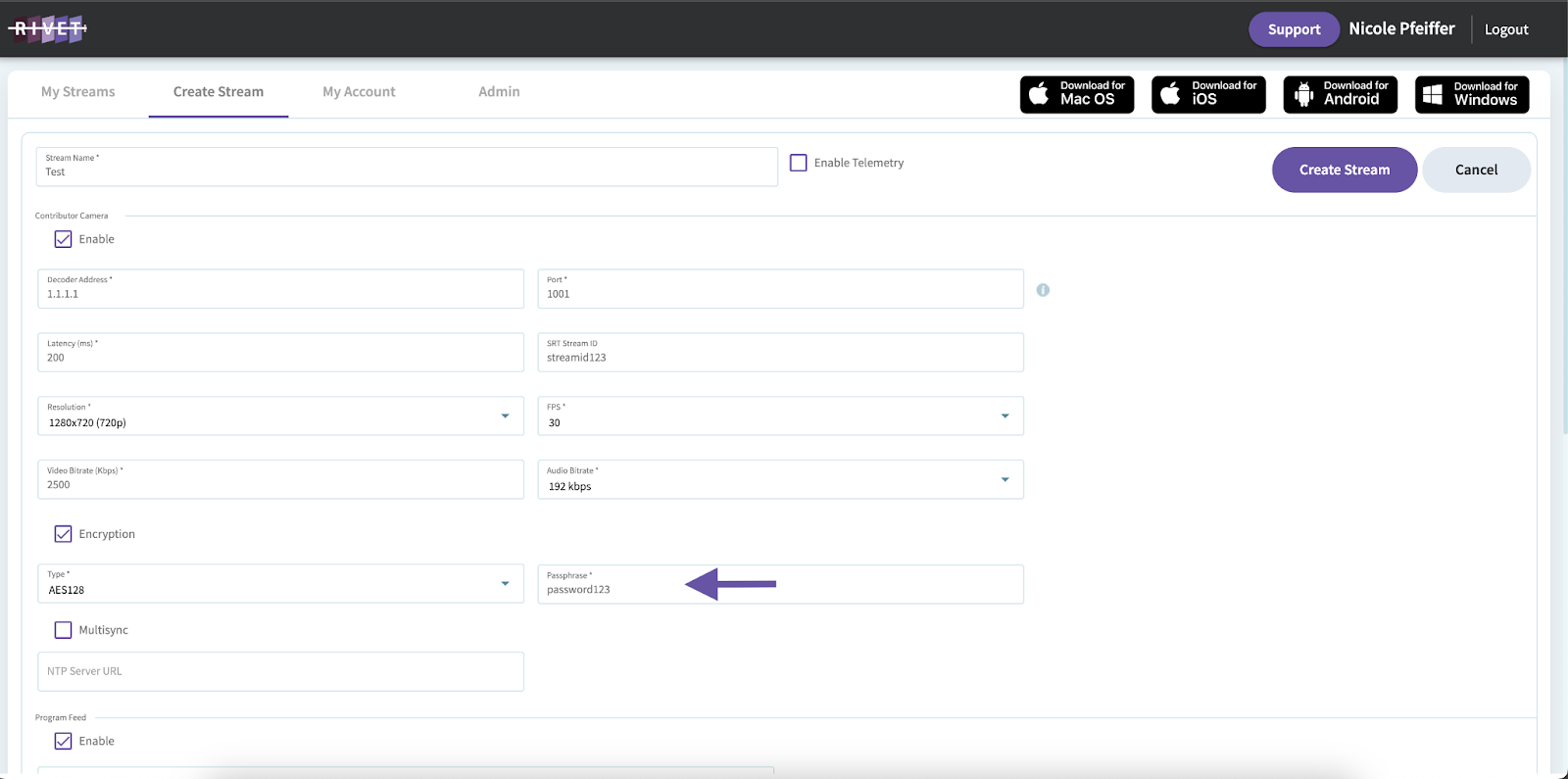Click the Stream Name field
The height and width of the screenshot is (779, 1568).
407,167
